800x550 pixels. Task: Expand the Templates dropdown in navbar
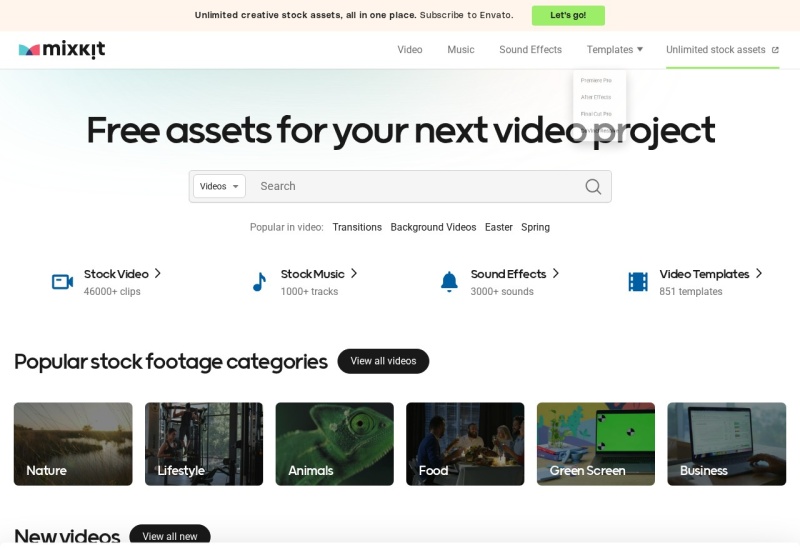[x=614, y=50]
